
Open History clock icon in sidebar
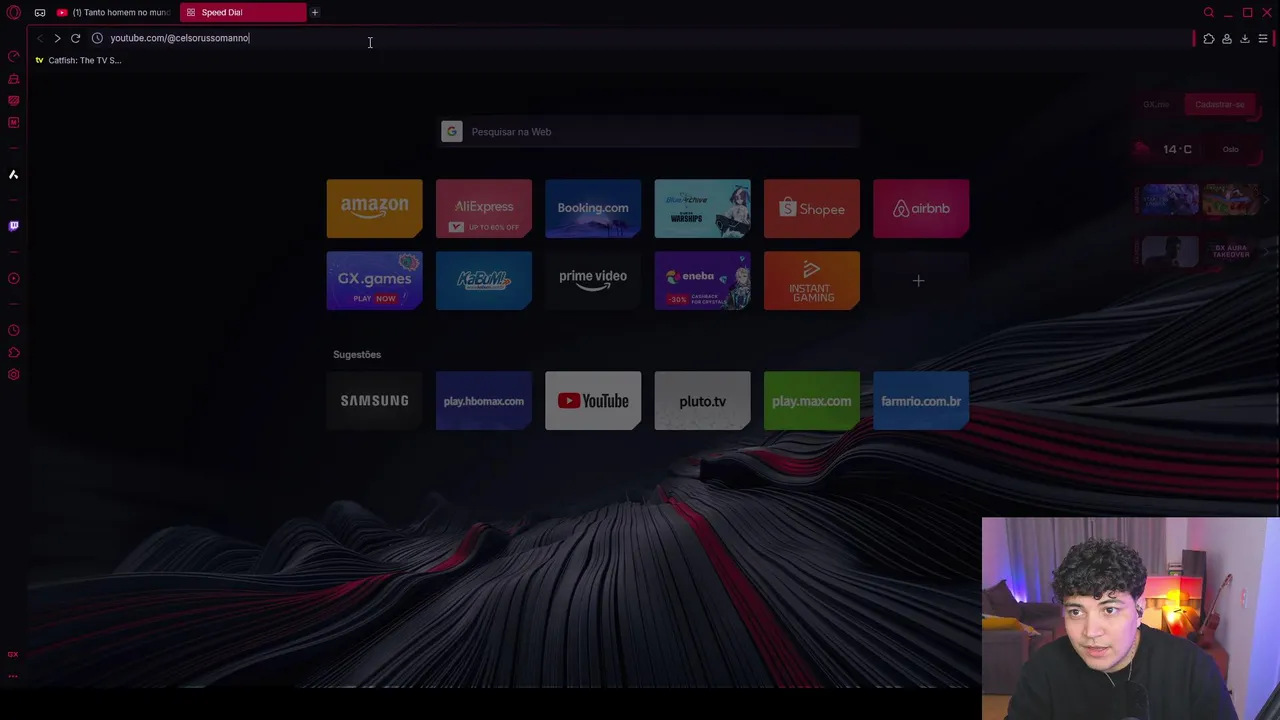[14, 330]
